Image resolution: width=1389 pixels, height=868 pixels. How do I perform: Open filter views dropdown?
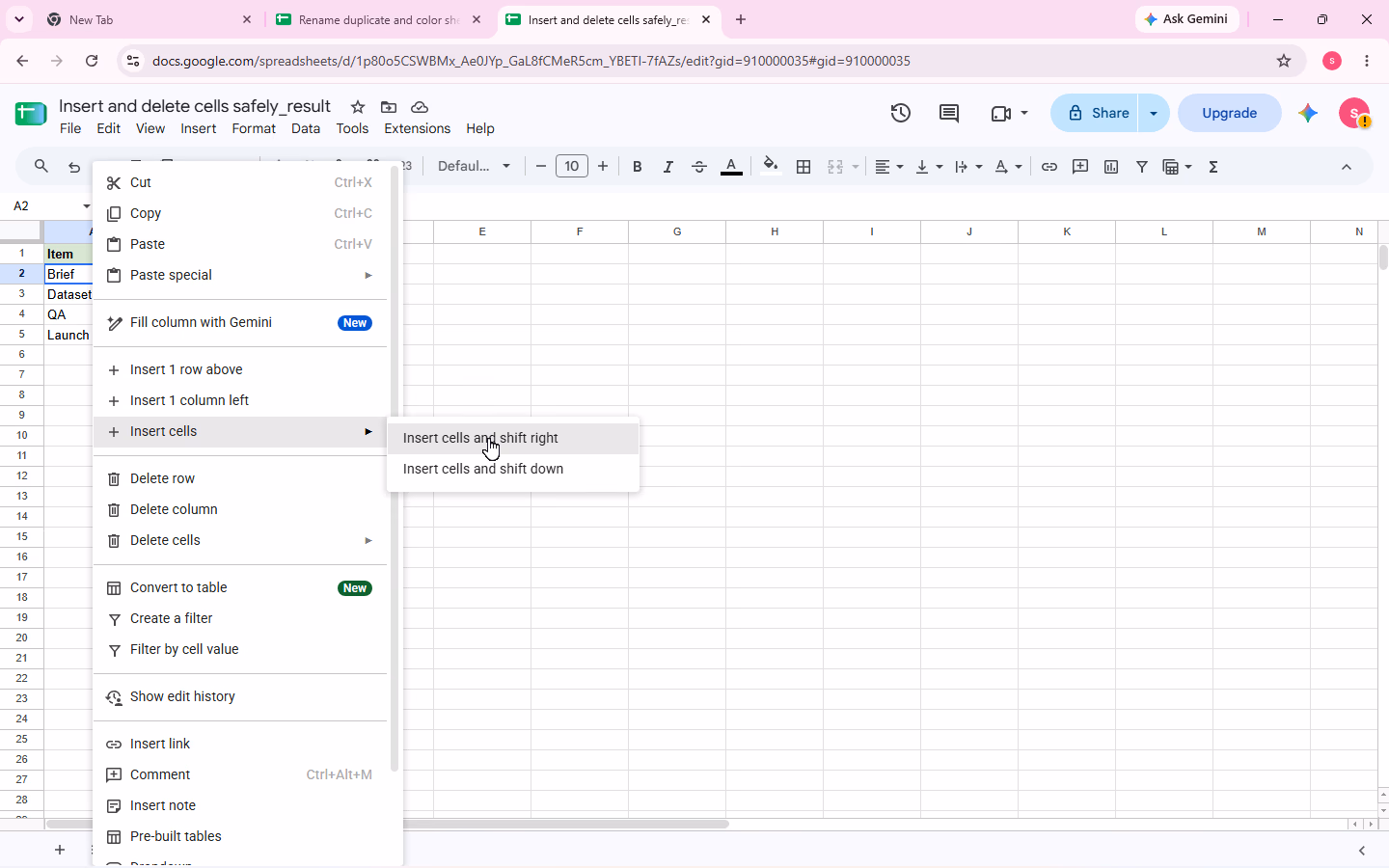point(1178,167)
